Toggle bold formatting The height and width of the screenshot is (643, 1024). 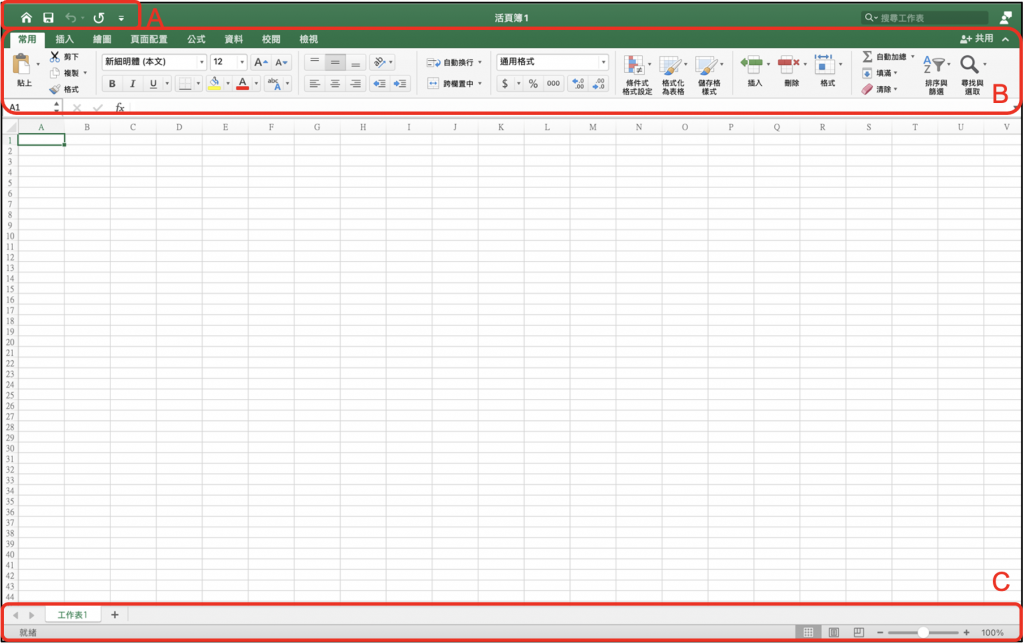point(112,84)
